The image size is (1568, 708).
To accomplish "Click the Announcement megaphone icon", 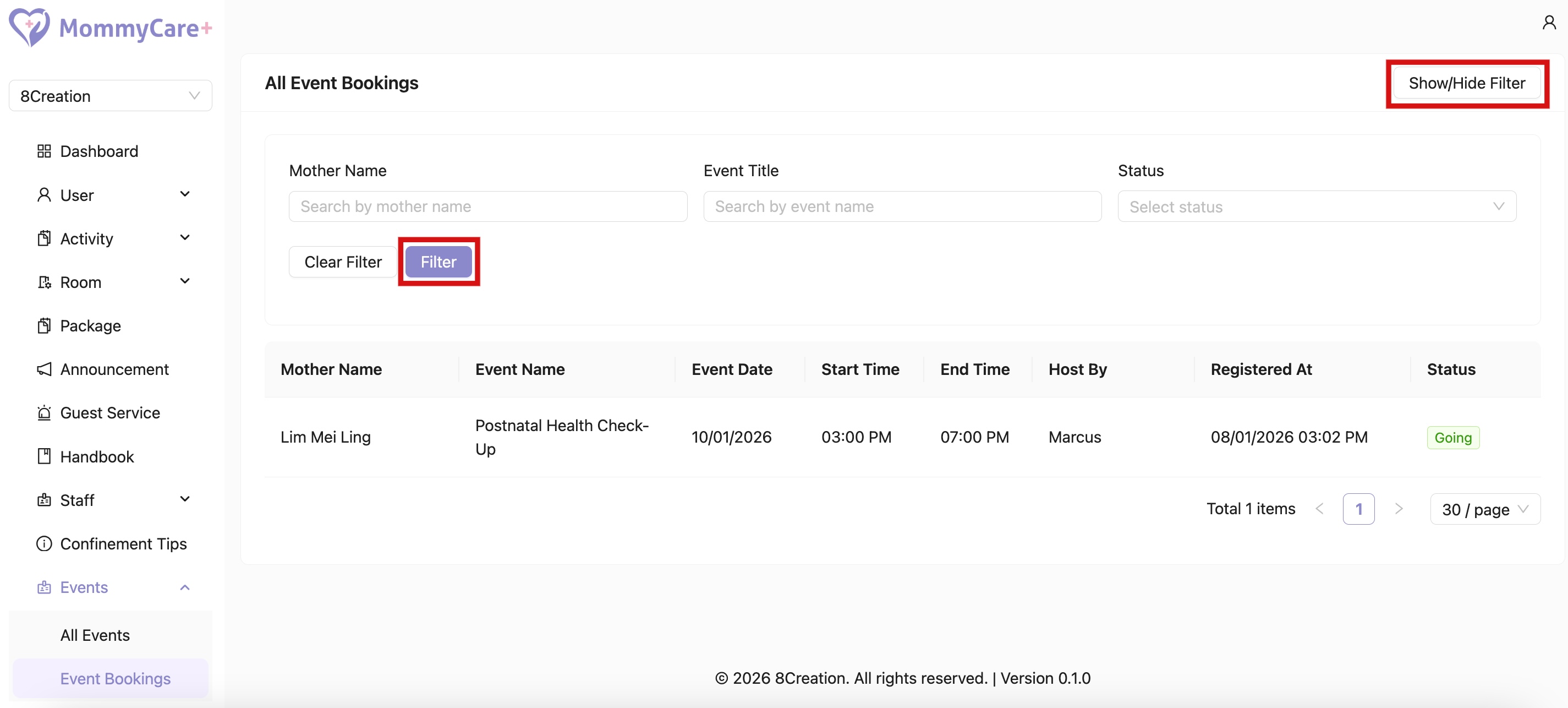I will click(x=44, y=369).
